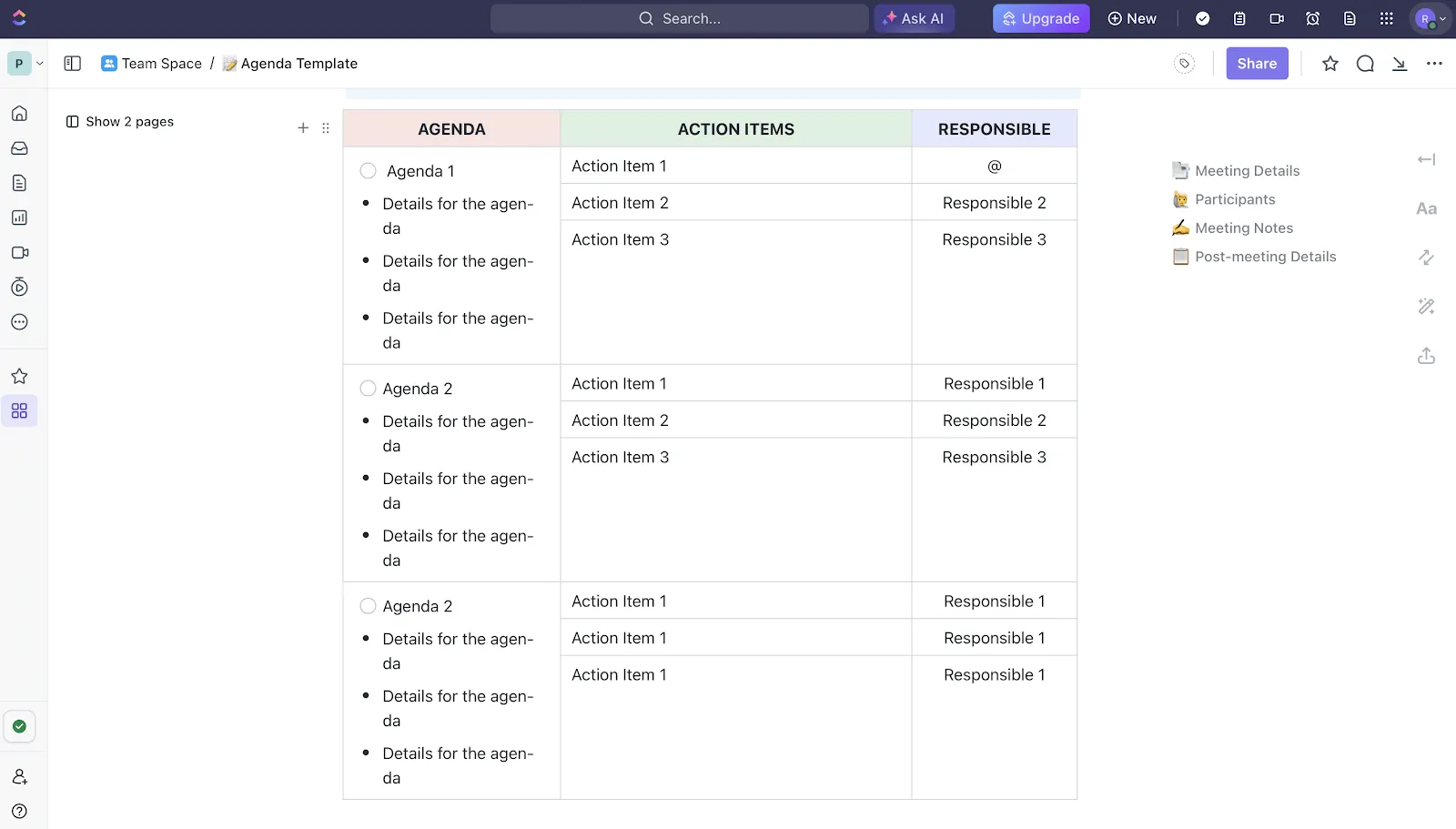1456x829 pixels.
Task: Open the apps grid menu
Action: point(1386,18)
